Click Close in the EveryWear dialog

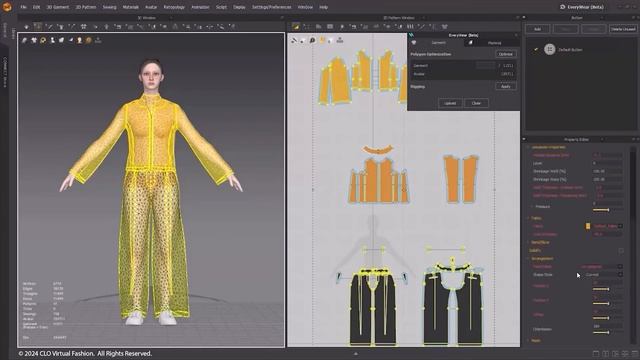click(x=476, y=103)
